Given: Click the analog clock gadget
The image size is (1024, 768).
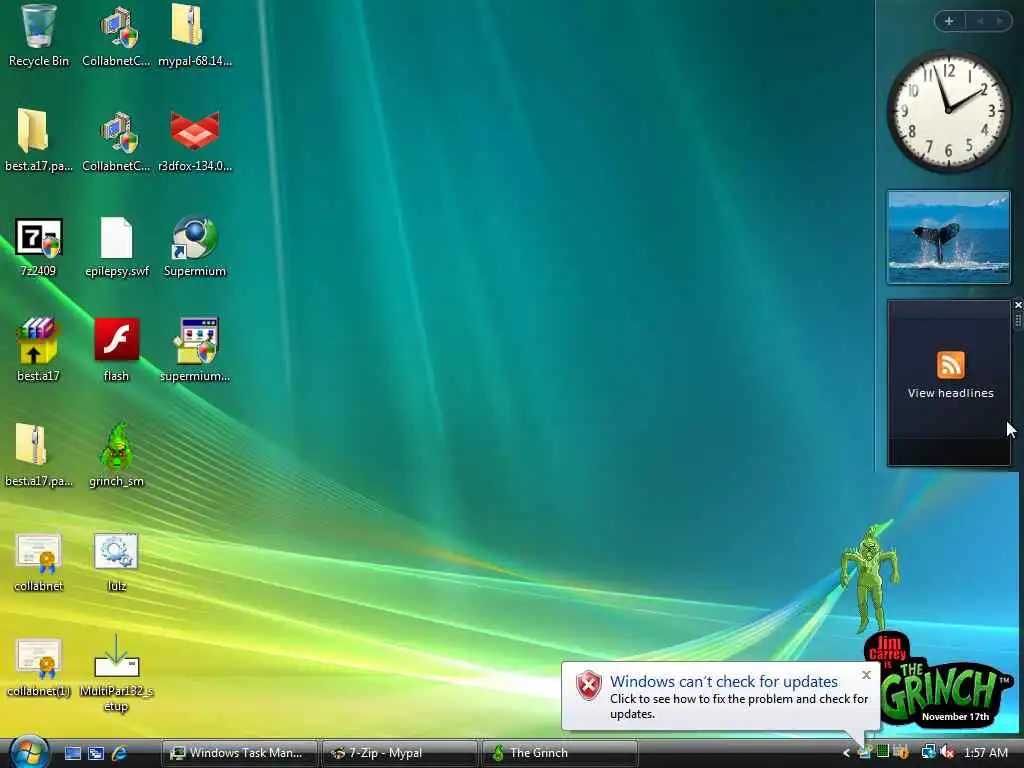Looking at the screenshot, I should (948, 110).
